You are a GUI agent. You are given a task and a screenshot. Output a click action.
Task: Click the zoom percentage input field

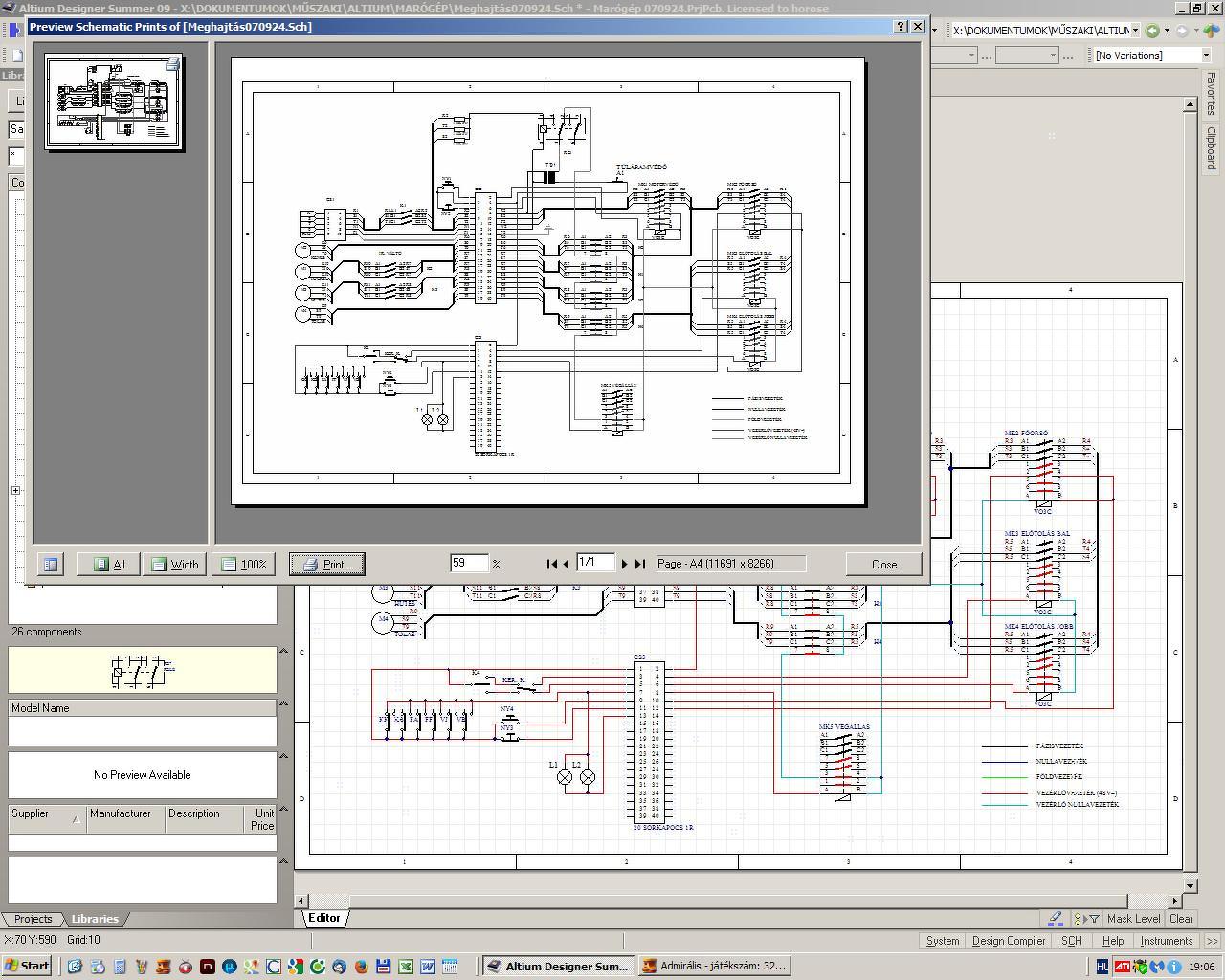(469, 564)
